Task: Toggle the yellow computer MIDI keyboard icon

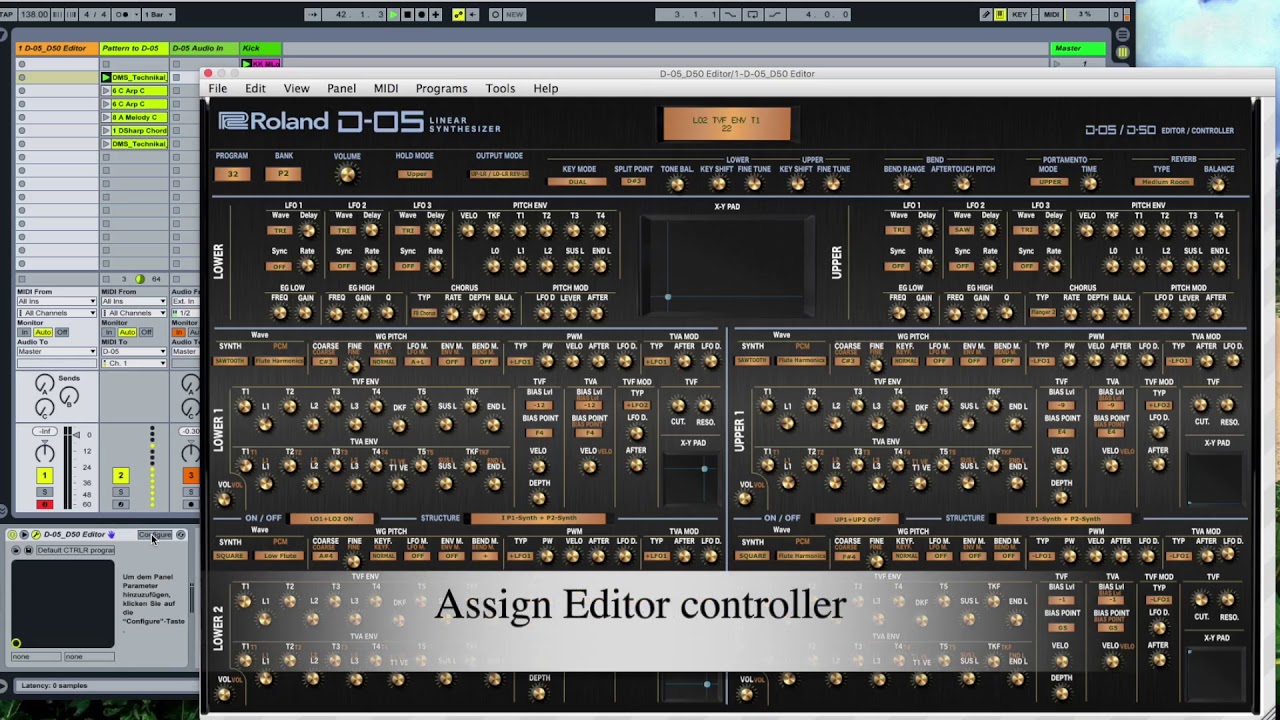Action: click(x=1000, y=14)
